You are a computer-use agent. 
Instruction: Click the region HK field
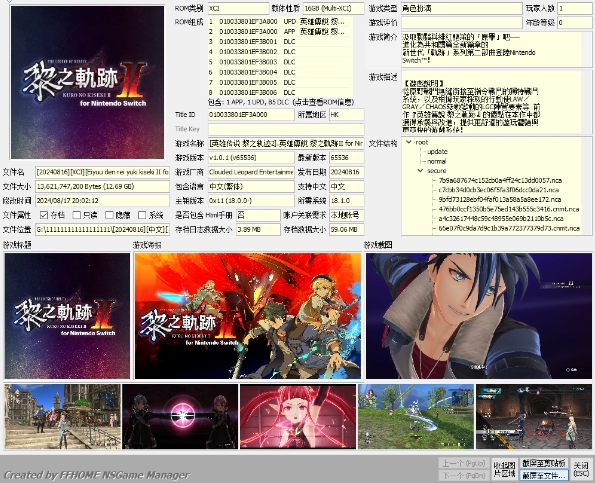(x=346, y=115)
